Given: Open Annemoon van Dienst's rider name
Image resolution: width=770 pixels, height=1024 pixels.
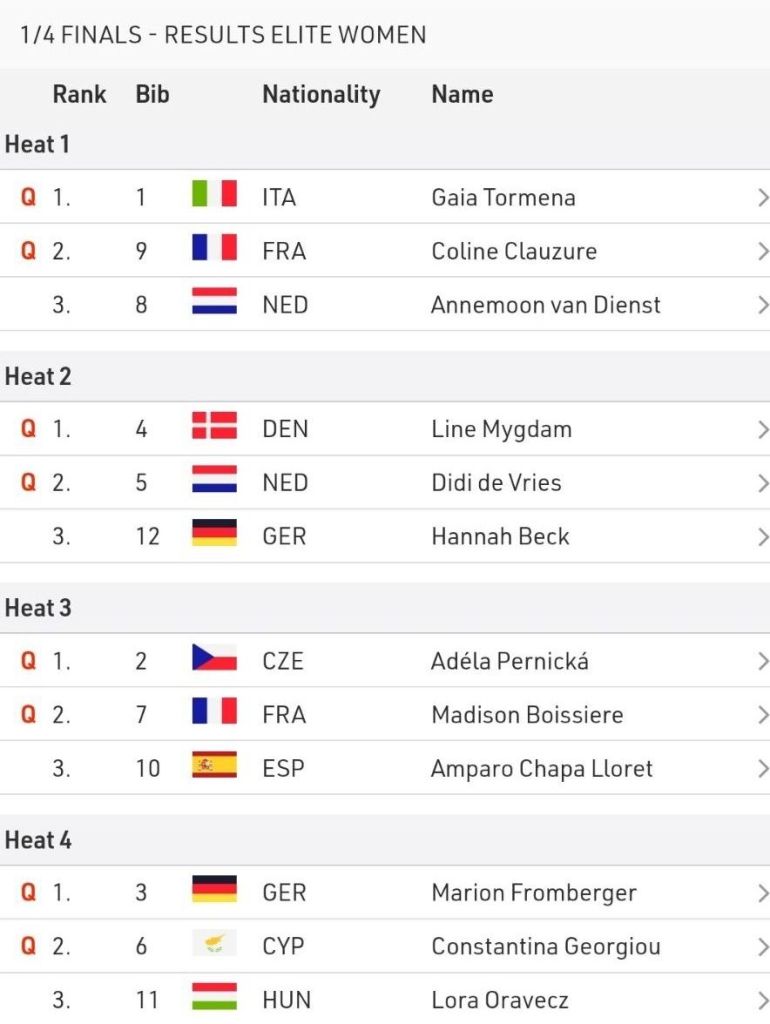Looking at the screenshot, I should 545,304.
